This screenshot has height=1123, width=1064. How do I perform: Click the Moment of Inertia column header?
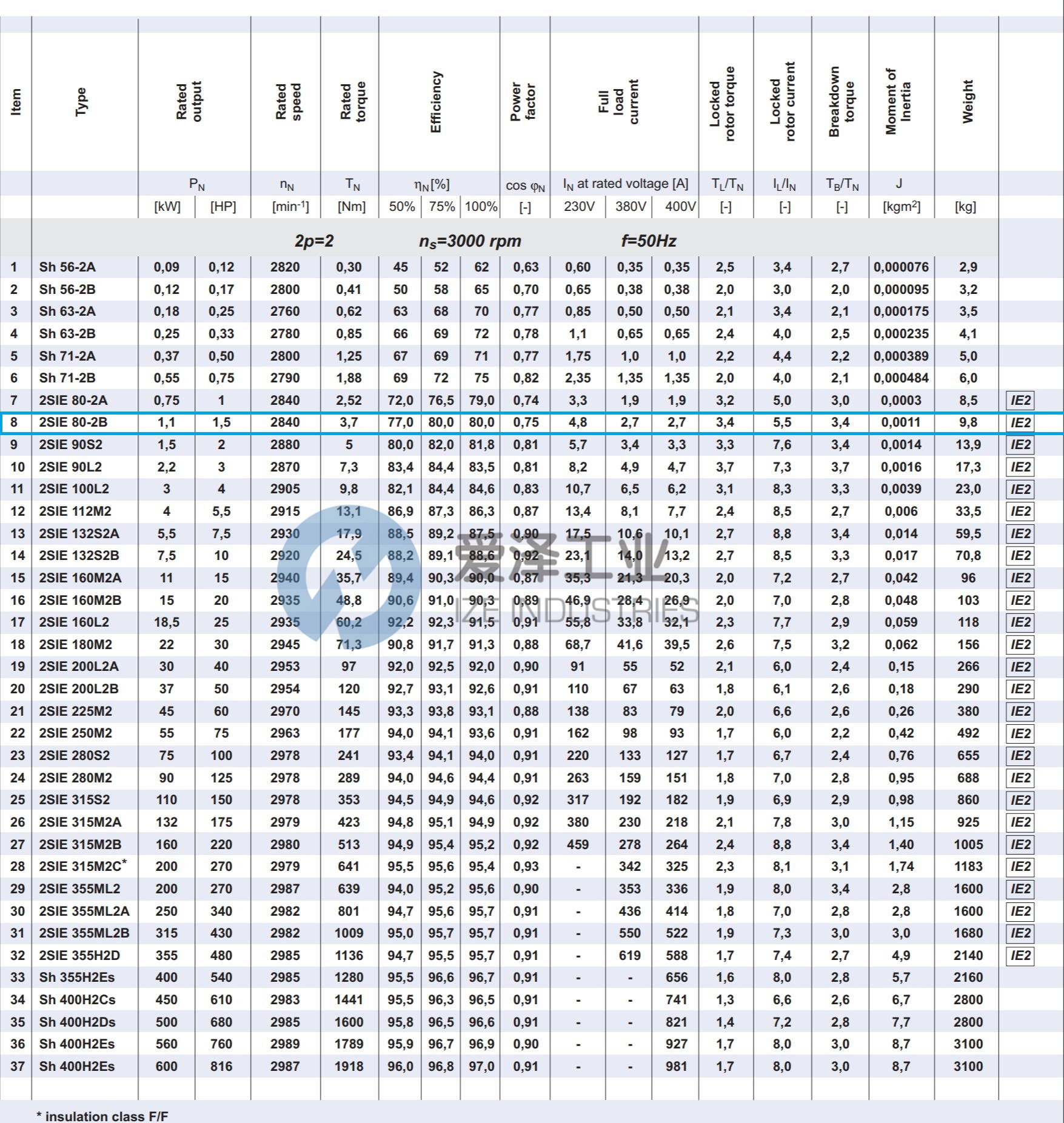898,102
